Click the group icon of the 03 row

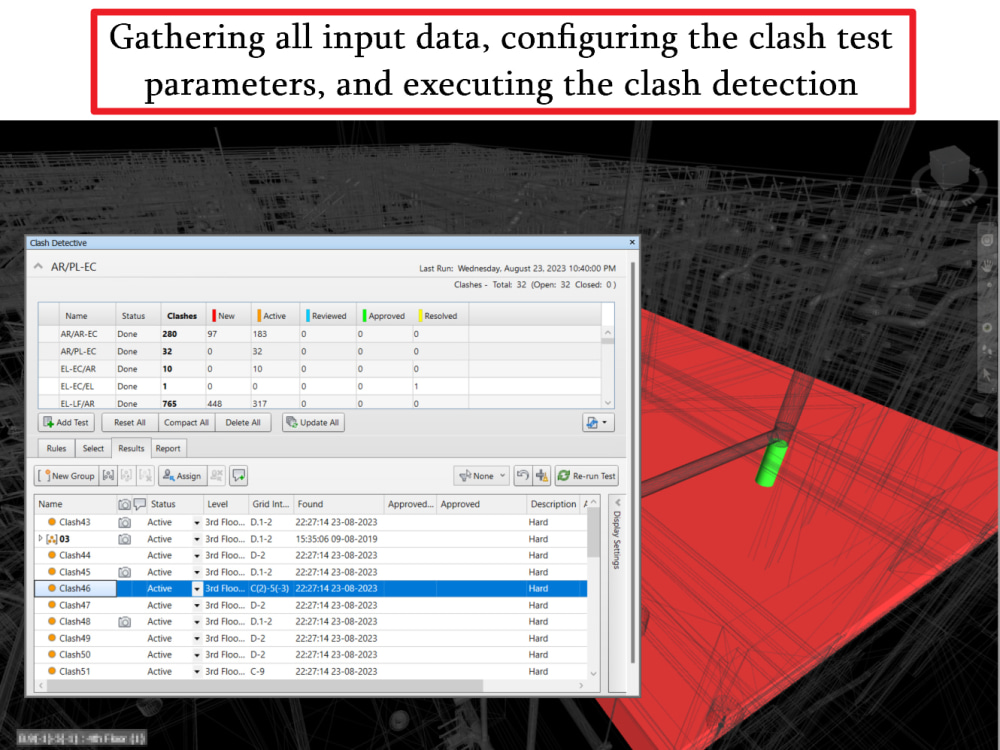[x=52, y=539]
